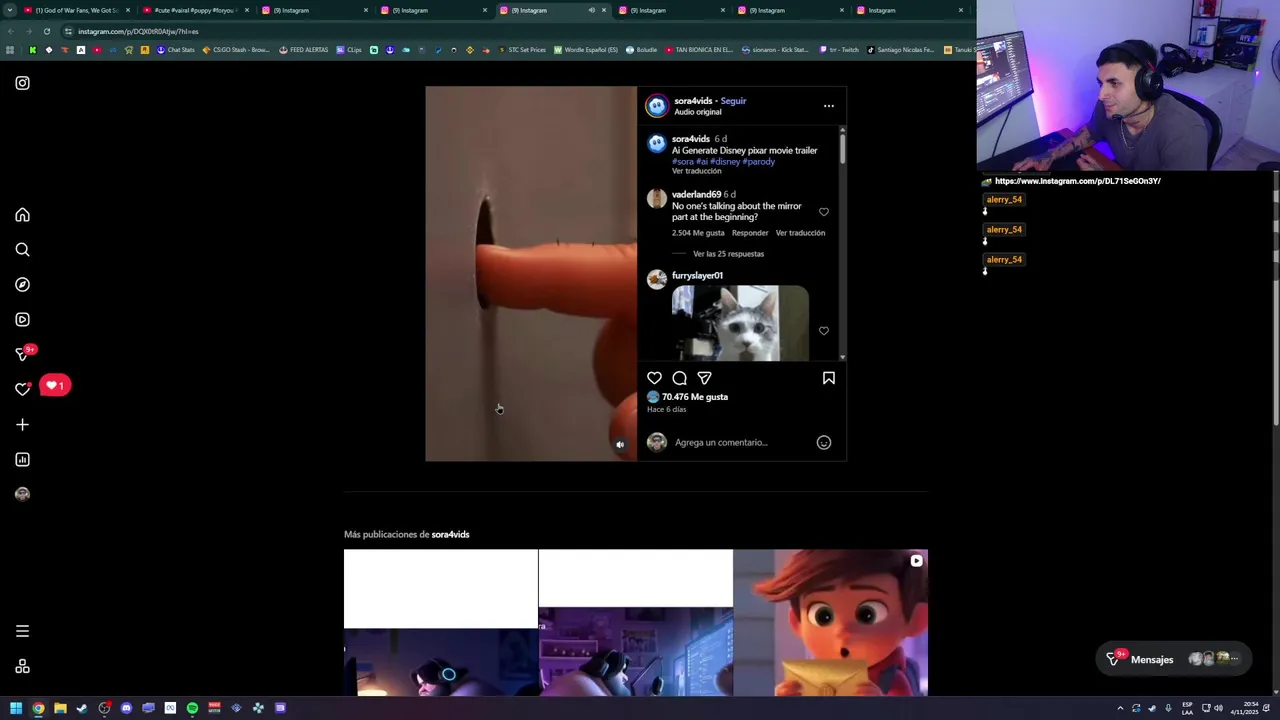Open furryslayer01 profile link
The image size is (1280, 720).
coord(697,276)
